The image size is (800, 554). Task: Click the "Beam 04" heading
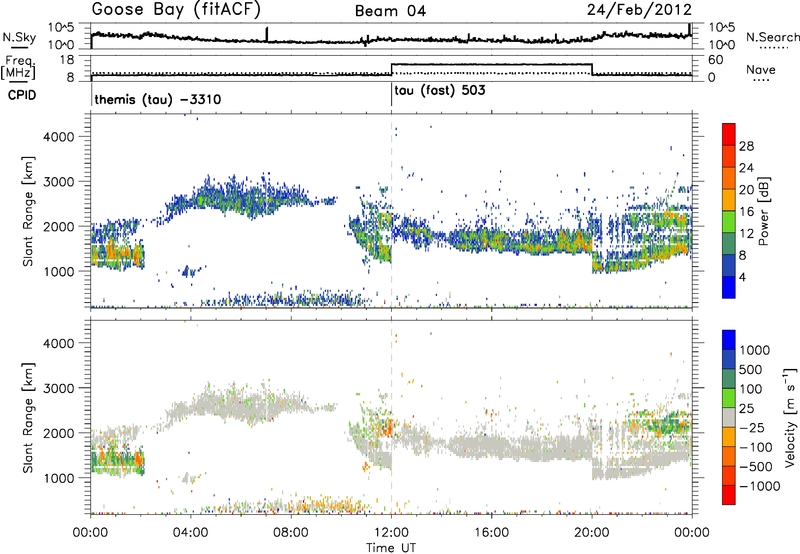pos(391,11)
